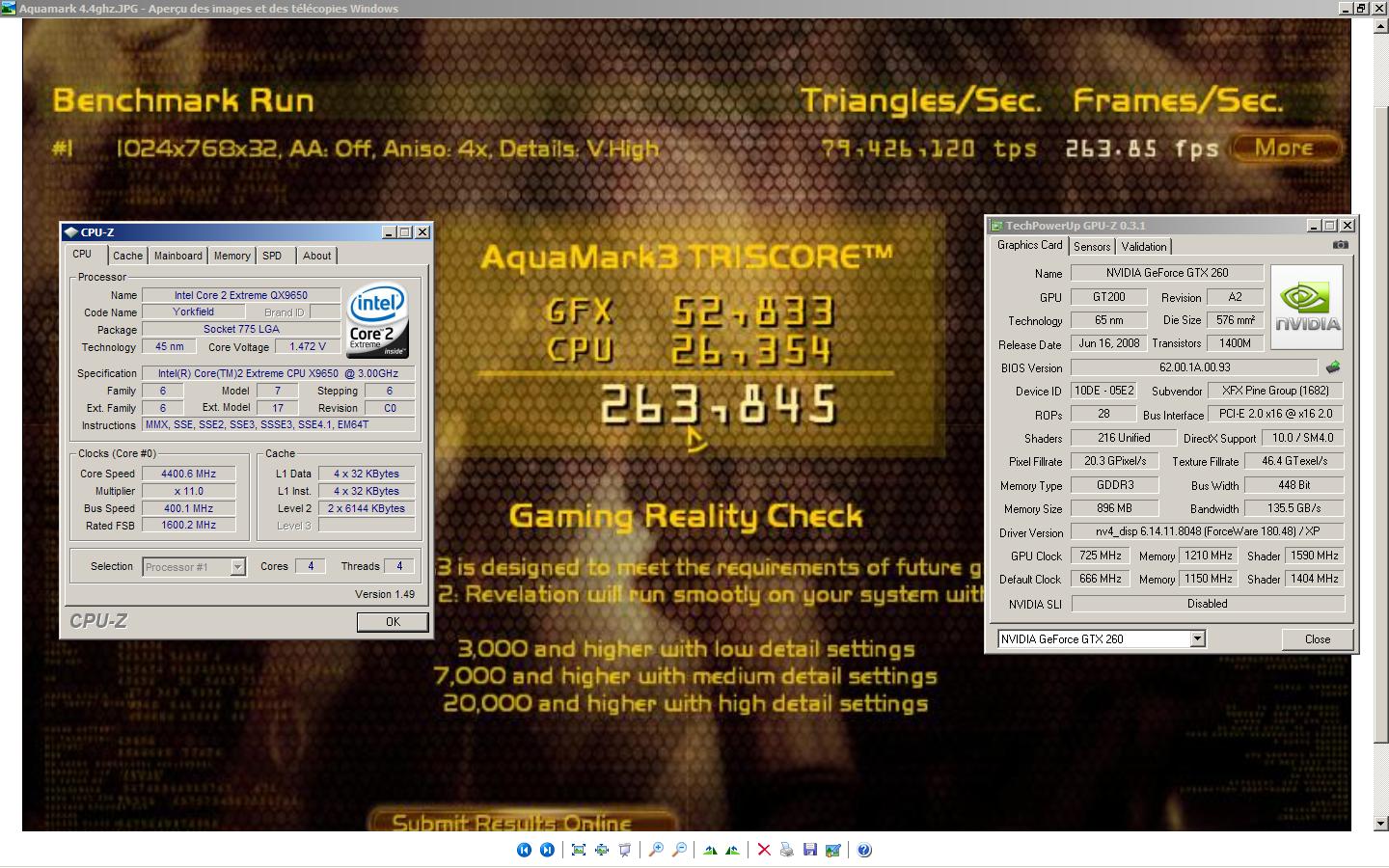Click the GPU-Z BIOS save icon
Image resolution: width=1389 pixels, height=868 pixels.
coord(1333,367)
